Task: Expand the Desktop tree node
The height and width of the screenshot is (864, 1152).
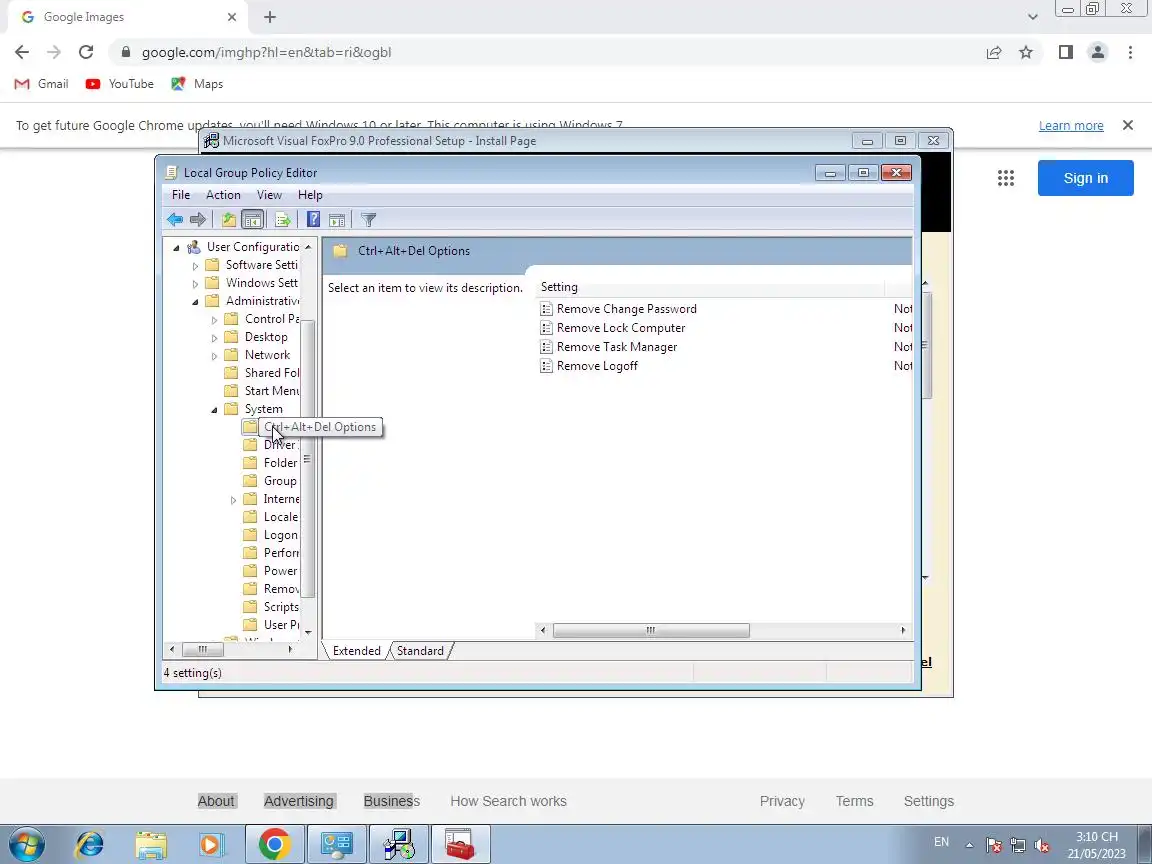Action: tap(215, 338)
